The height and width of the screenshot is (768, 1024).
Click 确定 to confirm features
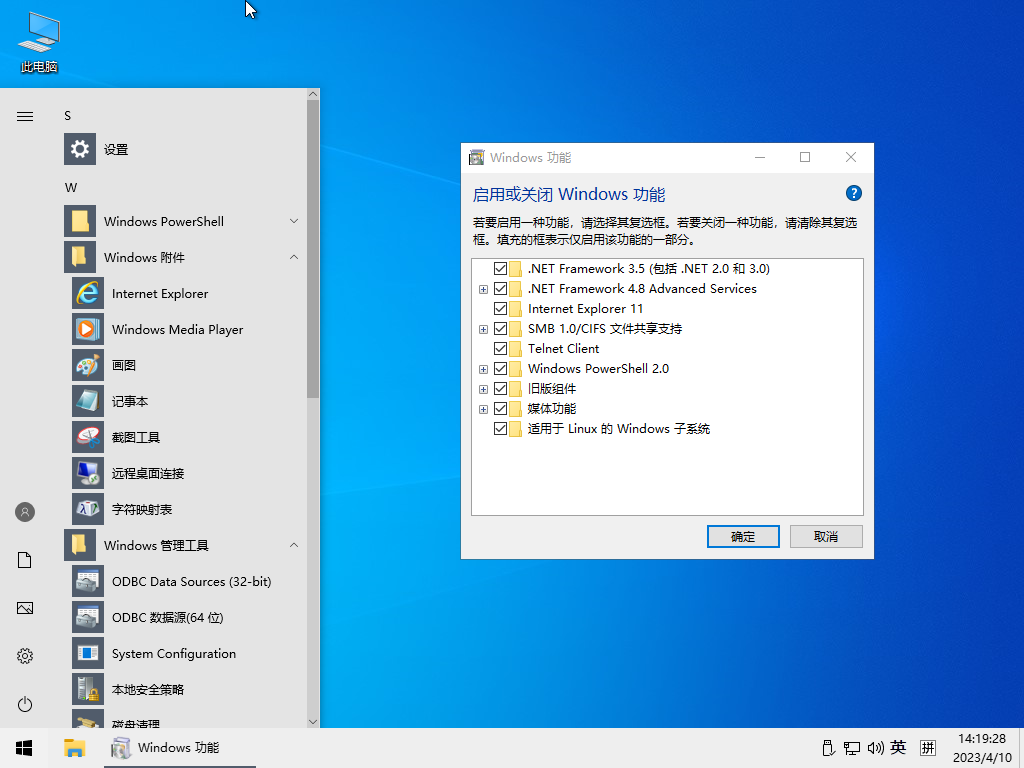tap(743, 537)
